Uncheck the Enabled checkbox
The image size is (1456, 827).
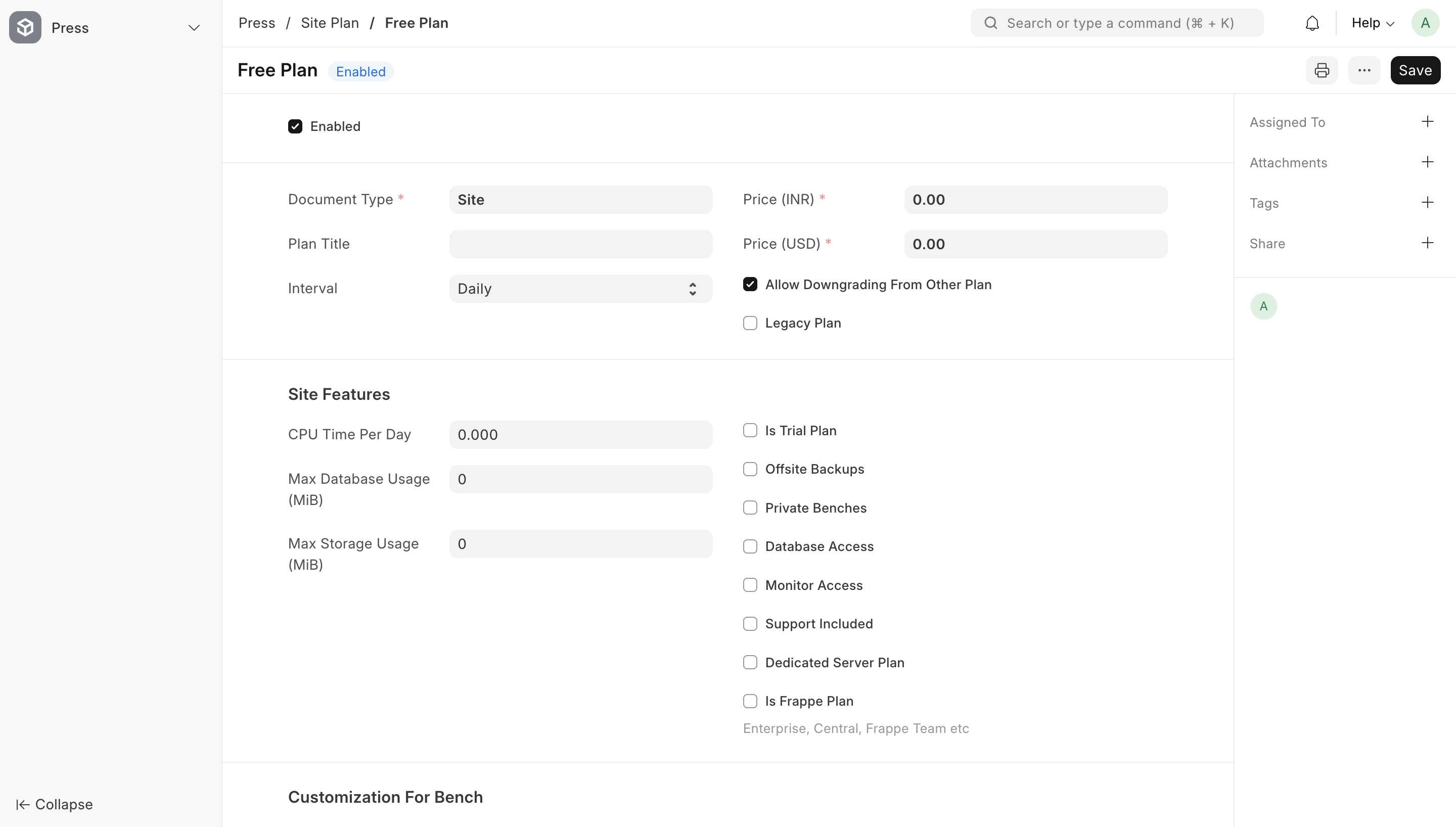(295, 126)
